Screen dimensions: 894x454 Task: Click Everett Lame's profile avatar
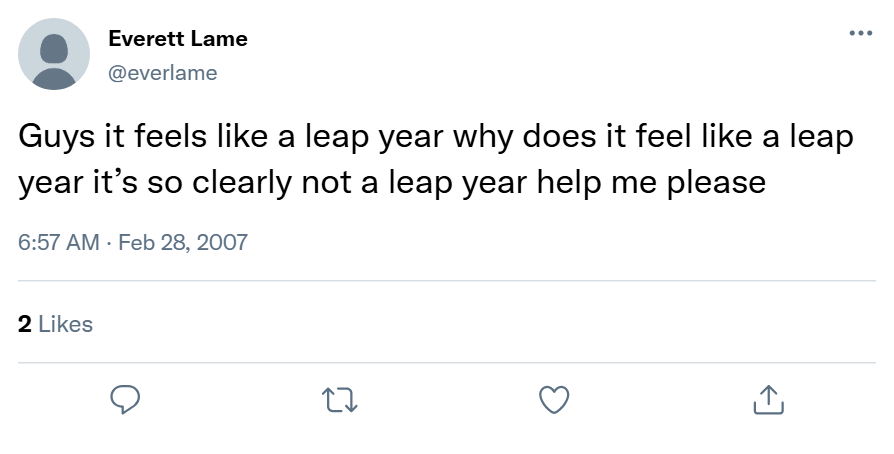pos(54,54)
